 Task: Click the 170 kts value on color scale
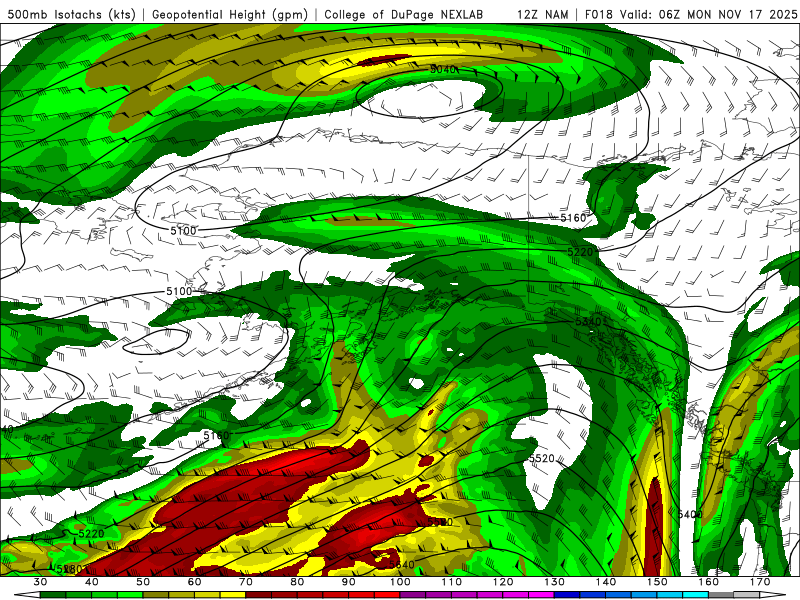coord(760,582)
